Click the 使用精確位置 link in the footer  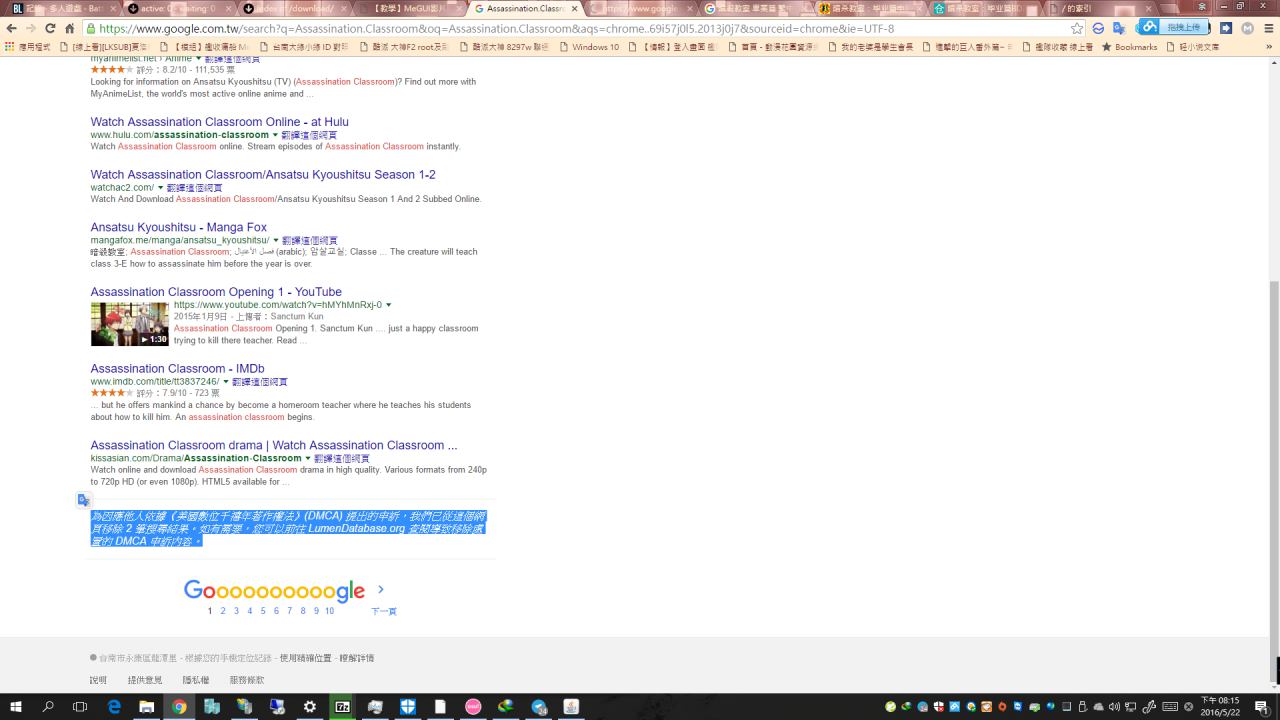(305, 658)
